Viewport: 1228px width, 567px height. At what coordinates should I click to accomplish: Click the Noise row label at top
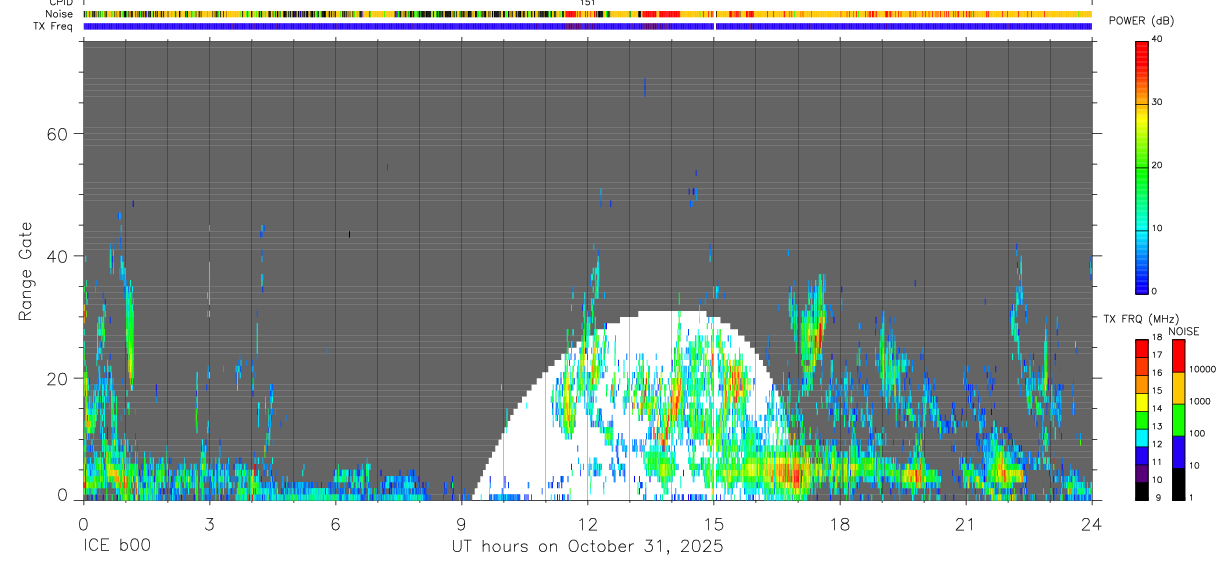coord(60,14)
